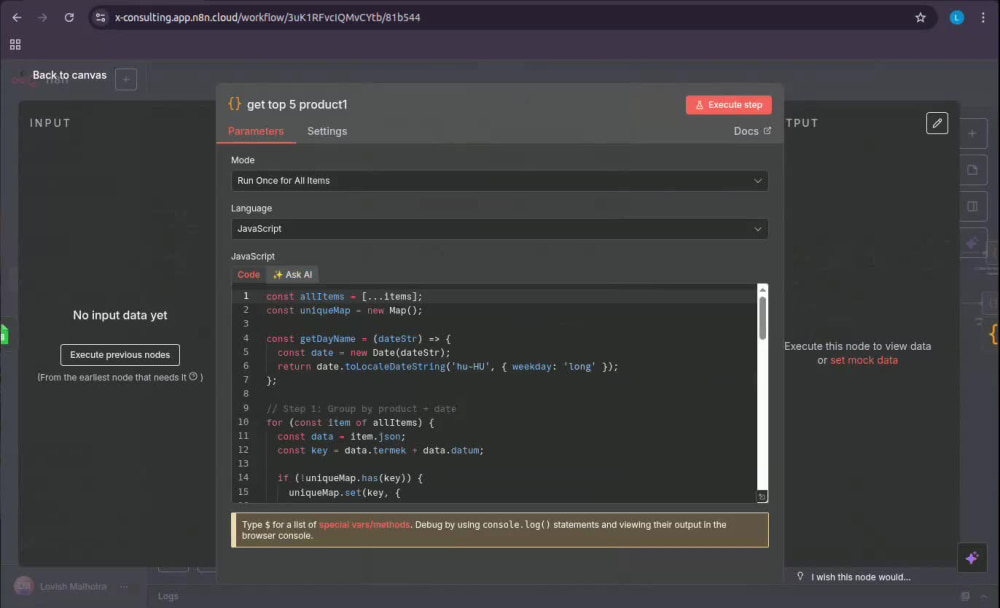Click the output edit pencil icon
The height and width of the screenshot is (608, 1000).
(x=937, y=123)
